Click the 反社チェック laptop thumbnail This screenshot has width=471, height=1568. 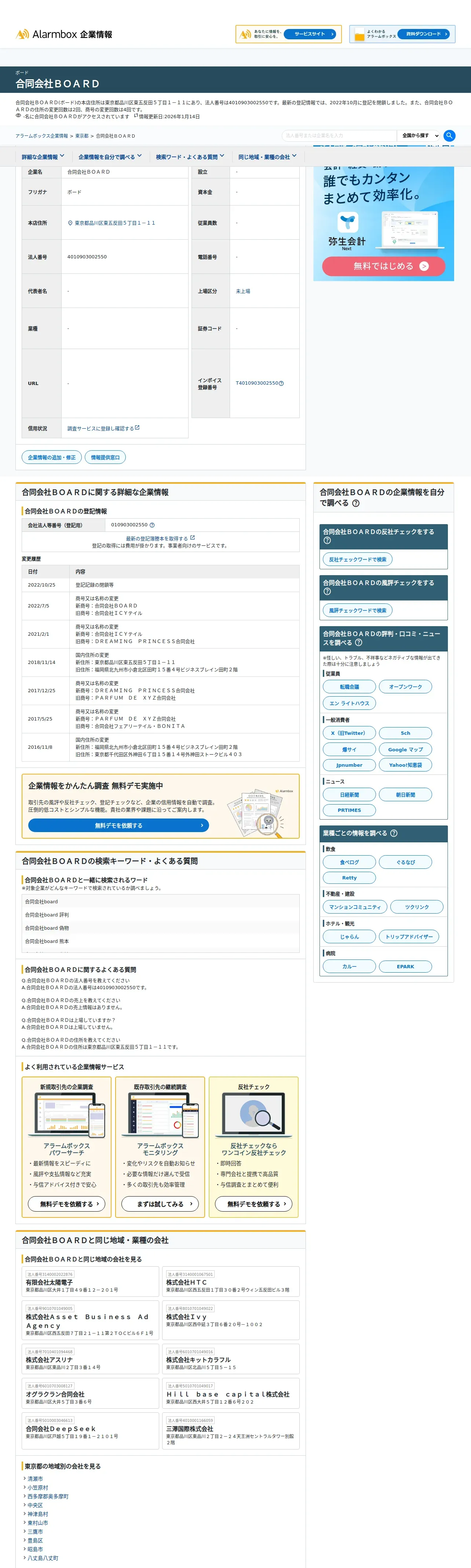tap(254, 1115)
